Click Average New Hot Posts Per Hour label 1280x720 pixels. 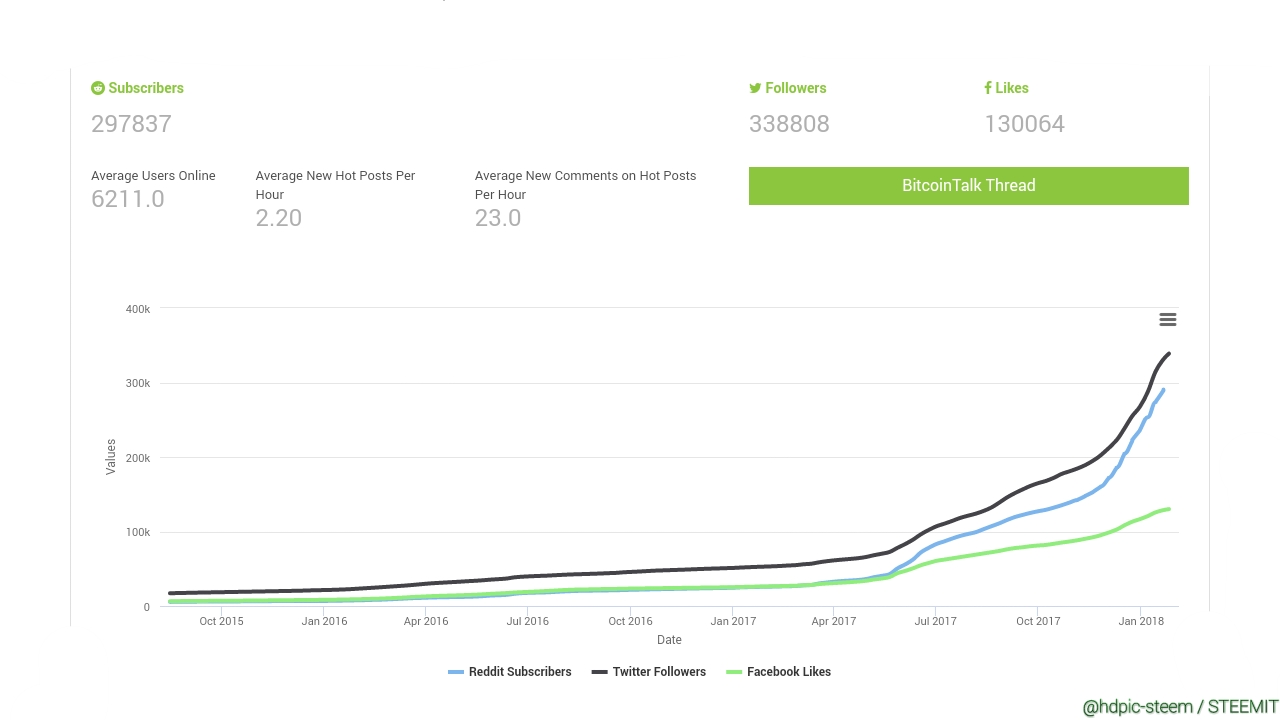(335, 185)
